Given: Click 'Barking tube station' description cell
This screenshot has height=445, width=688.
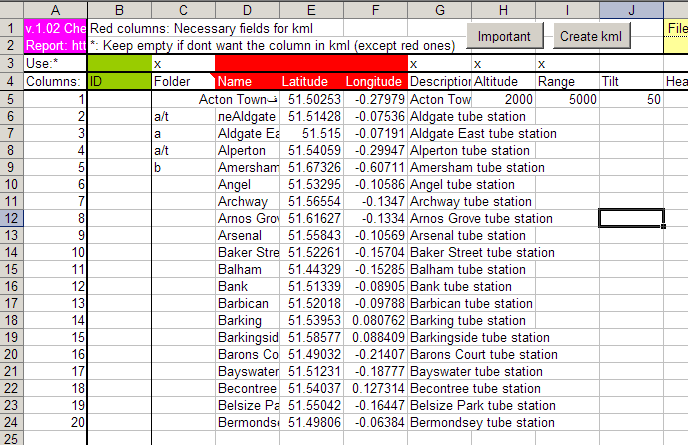Looking at the screenshot, I should click(468, 320).
